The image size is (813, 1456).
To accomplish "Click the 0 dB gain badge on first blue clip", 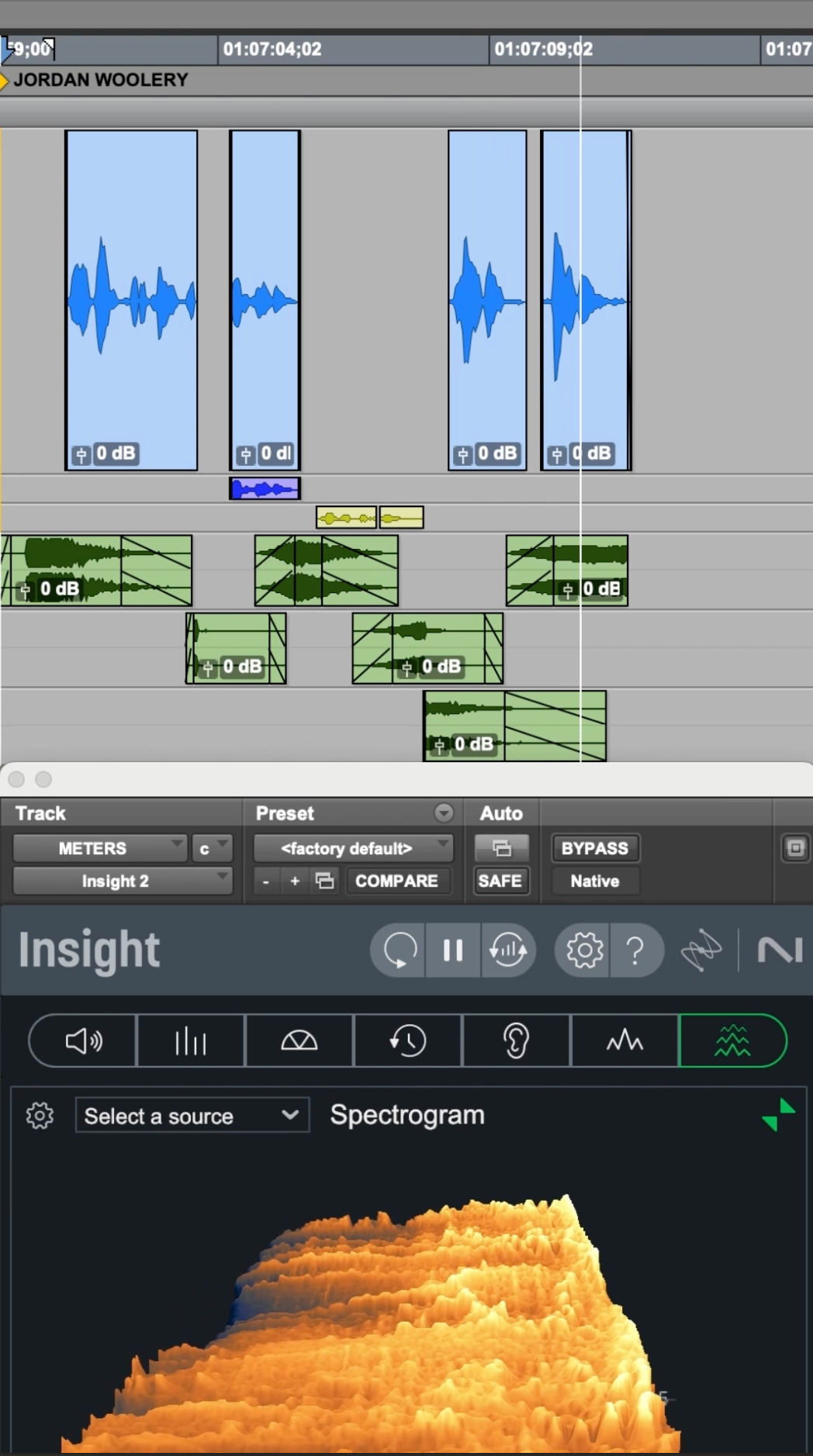I will [116, 454].
